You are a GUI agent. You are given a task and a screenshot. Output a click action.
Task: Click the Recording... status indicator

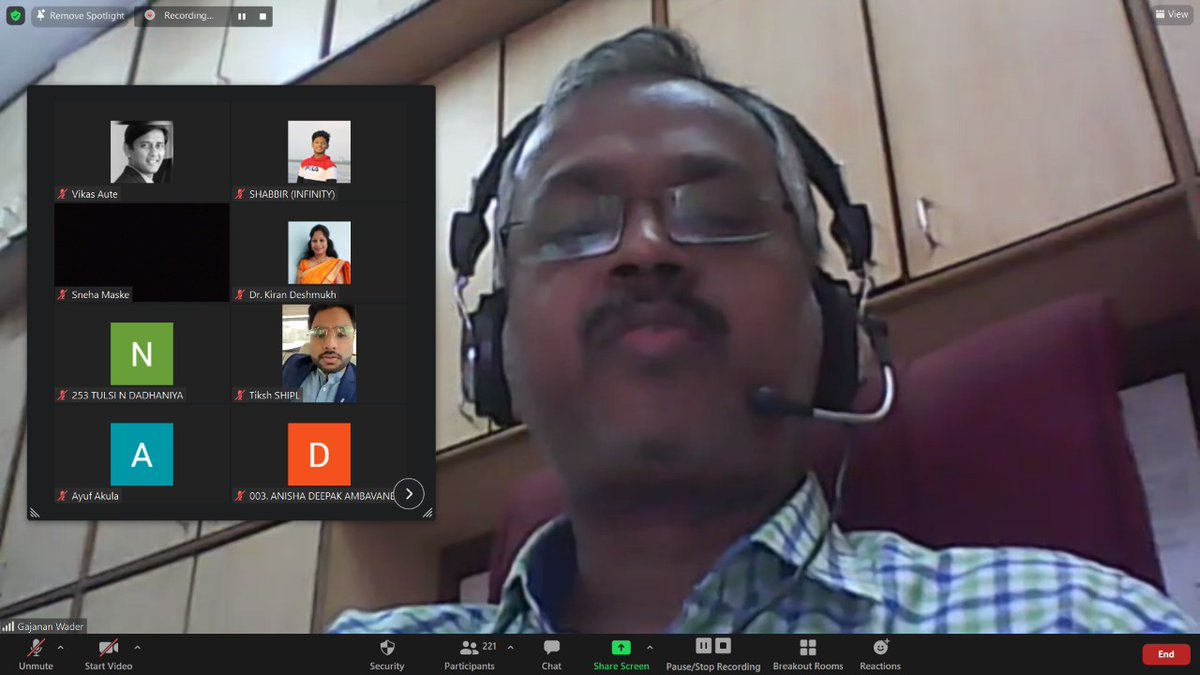[x=179, y=16]
